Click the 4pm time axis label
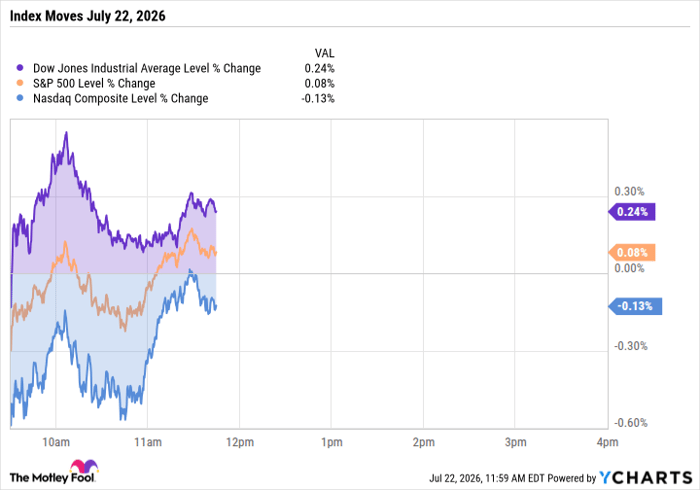The image size is (700, 490). pyautogui.click(x=608, y=442)
